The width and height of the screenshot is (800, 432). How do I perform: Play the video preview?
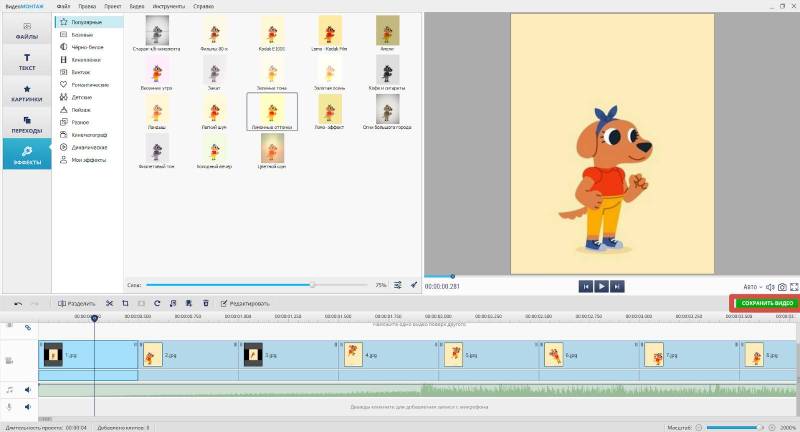coord(602,287)
